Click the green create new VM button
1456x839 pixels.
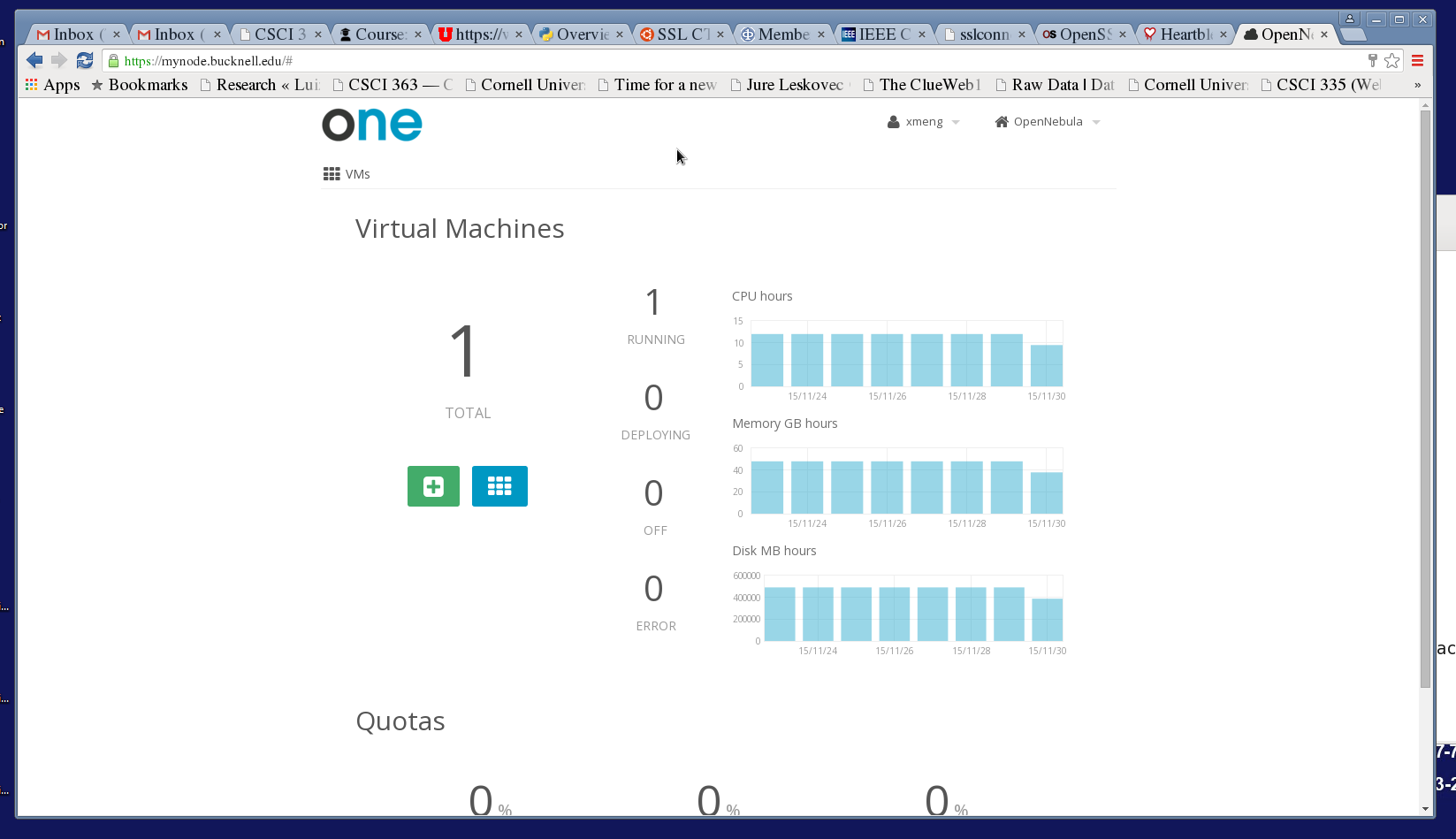click(433, 486)
